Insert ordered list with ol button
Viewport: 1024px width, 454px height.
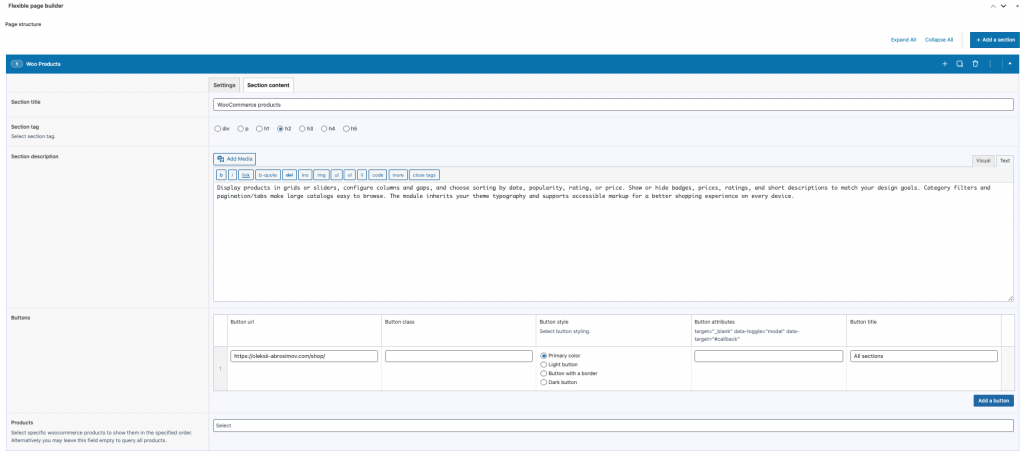(x=350, y=175)
